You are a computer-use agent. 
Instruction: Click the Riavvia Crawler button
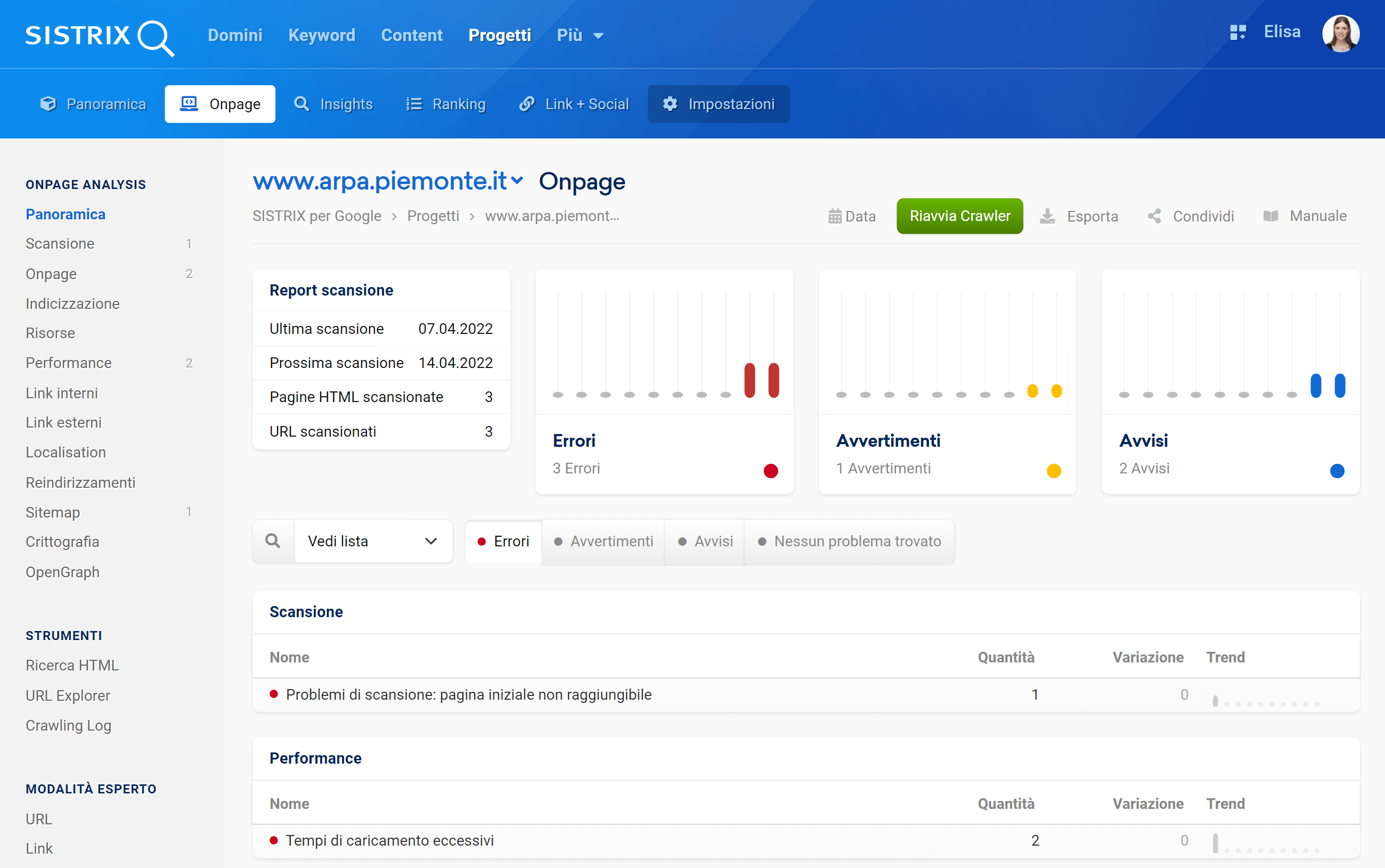pos(960,215)
